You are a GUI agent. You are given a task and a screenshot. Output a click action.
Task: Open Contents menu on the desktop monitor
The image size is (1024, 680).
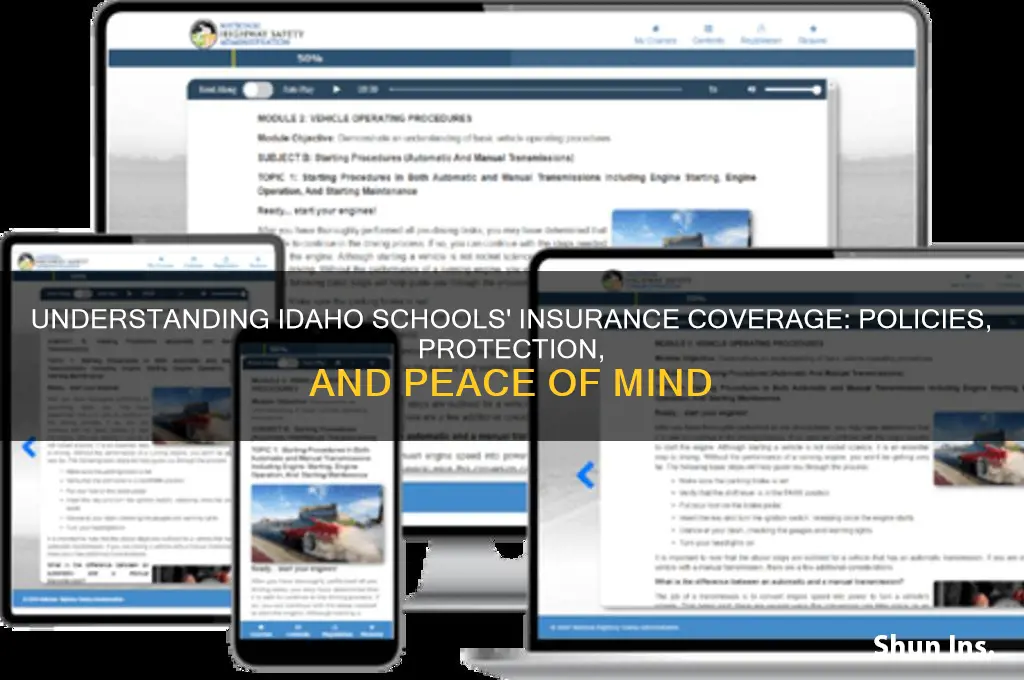click(708, 35)
